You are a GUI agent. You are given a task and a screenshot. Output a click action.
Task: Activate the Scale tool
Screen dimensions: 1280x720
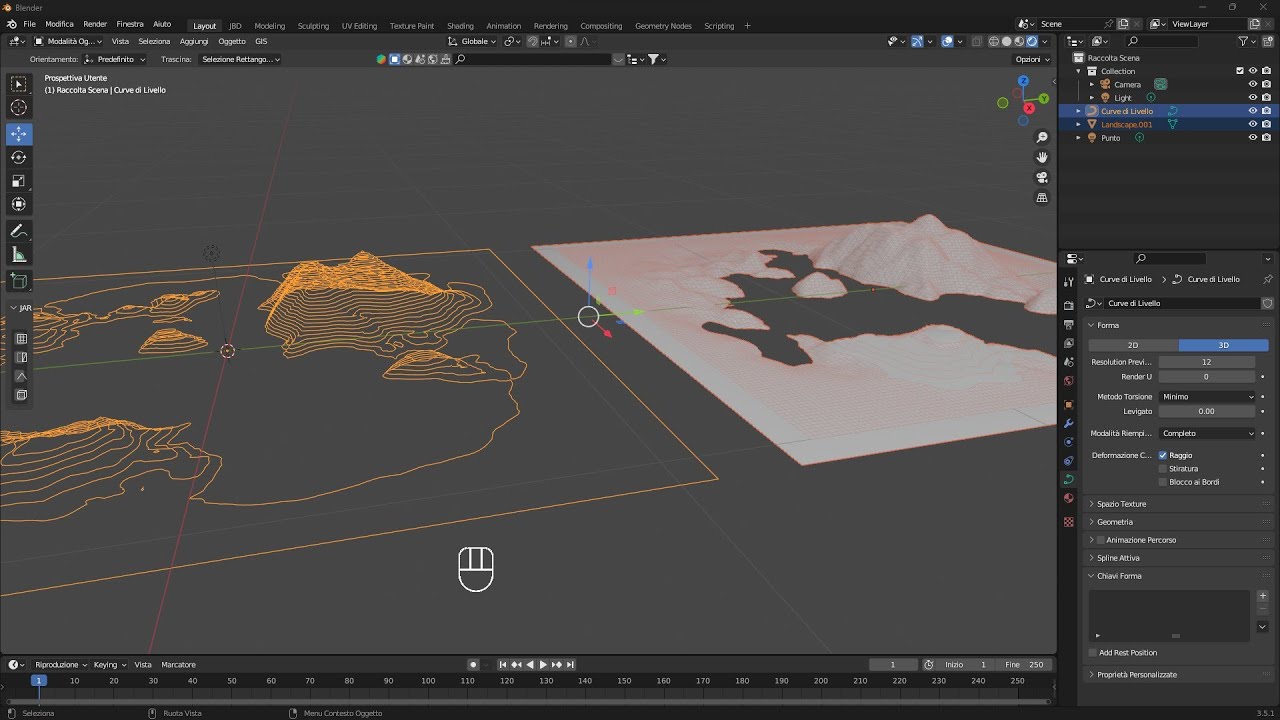coord(19,181)
